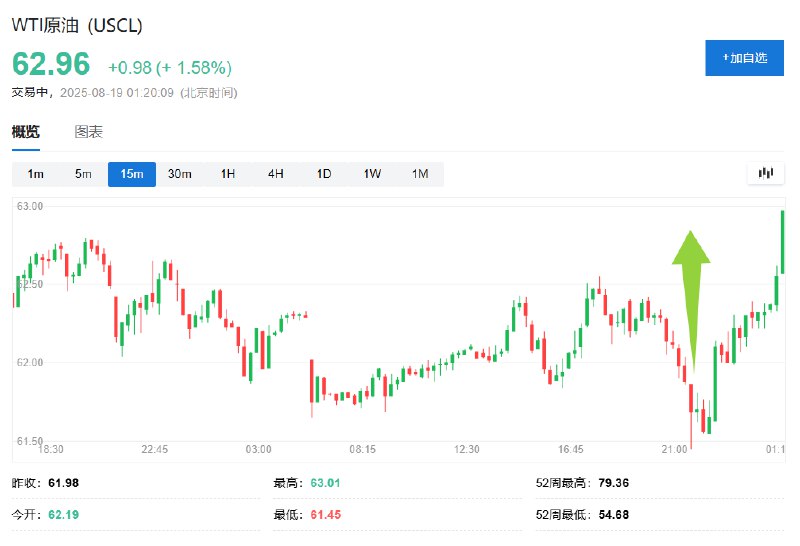Image resolution: width=800 pixels, height=546 pixels.
Task: Click the timestamp 2025-08-19 01:20:09
Action: (117, 93)
